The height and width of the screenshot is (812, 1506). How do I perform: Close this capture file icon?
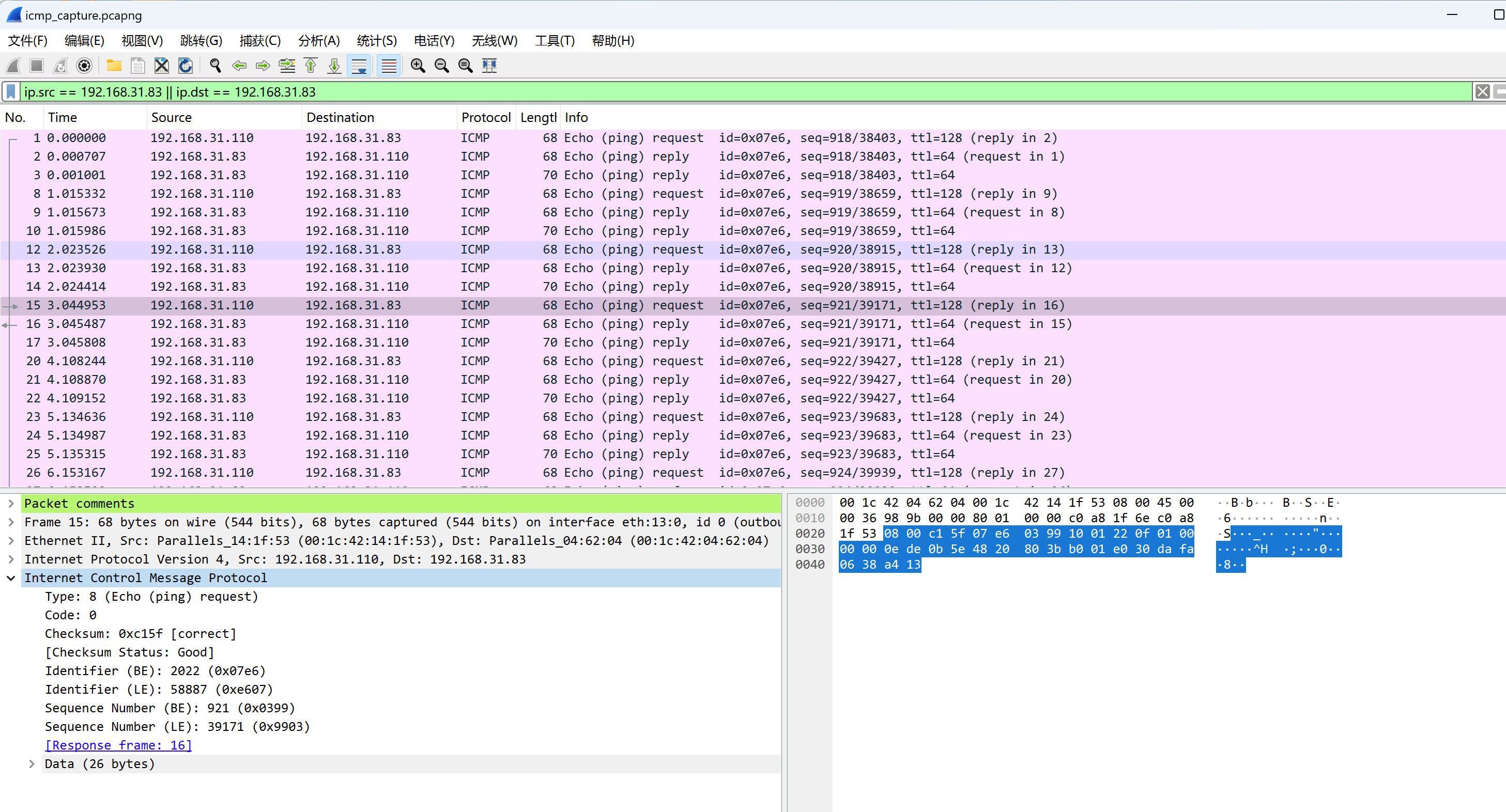161,66
